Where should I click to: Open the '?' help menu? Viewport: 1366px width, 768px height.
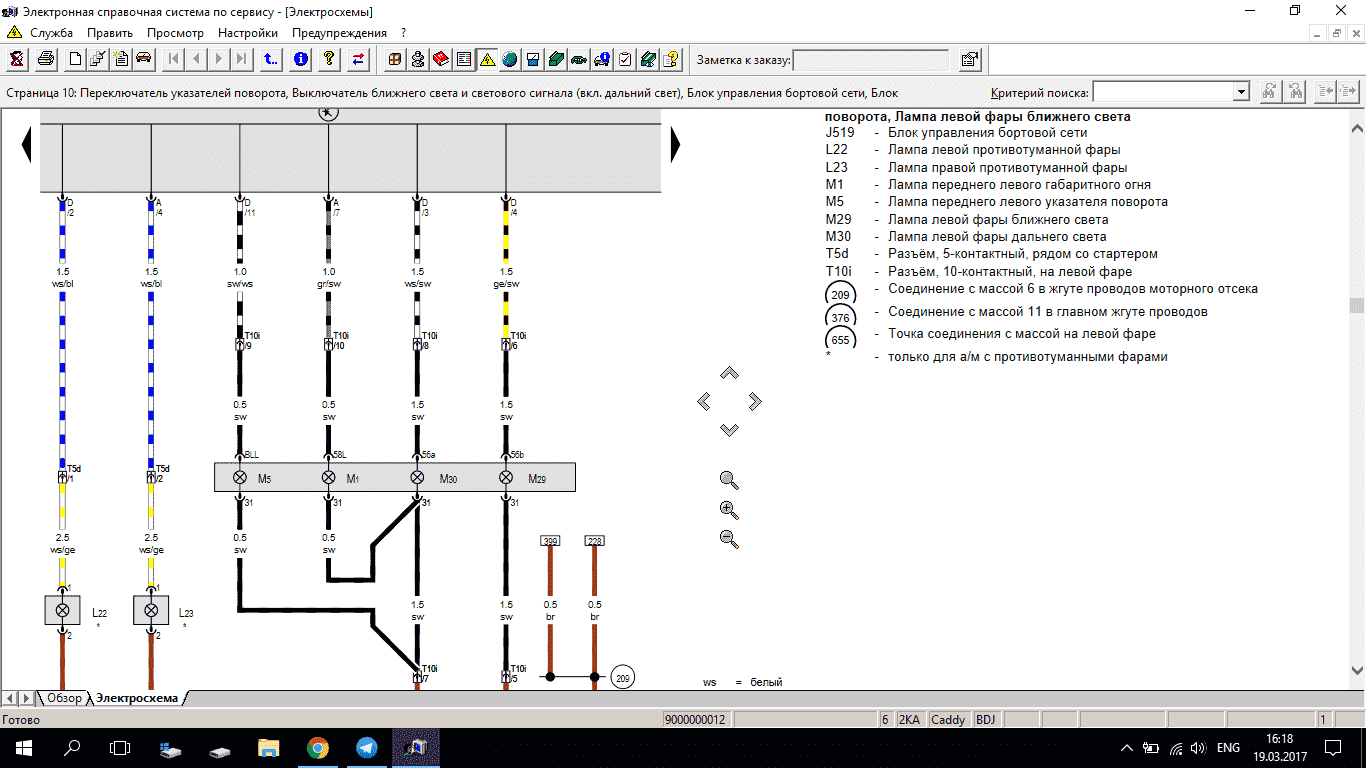tap(403, 32)
